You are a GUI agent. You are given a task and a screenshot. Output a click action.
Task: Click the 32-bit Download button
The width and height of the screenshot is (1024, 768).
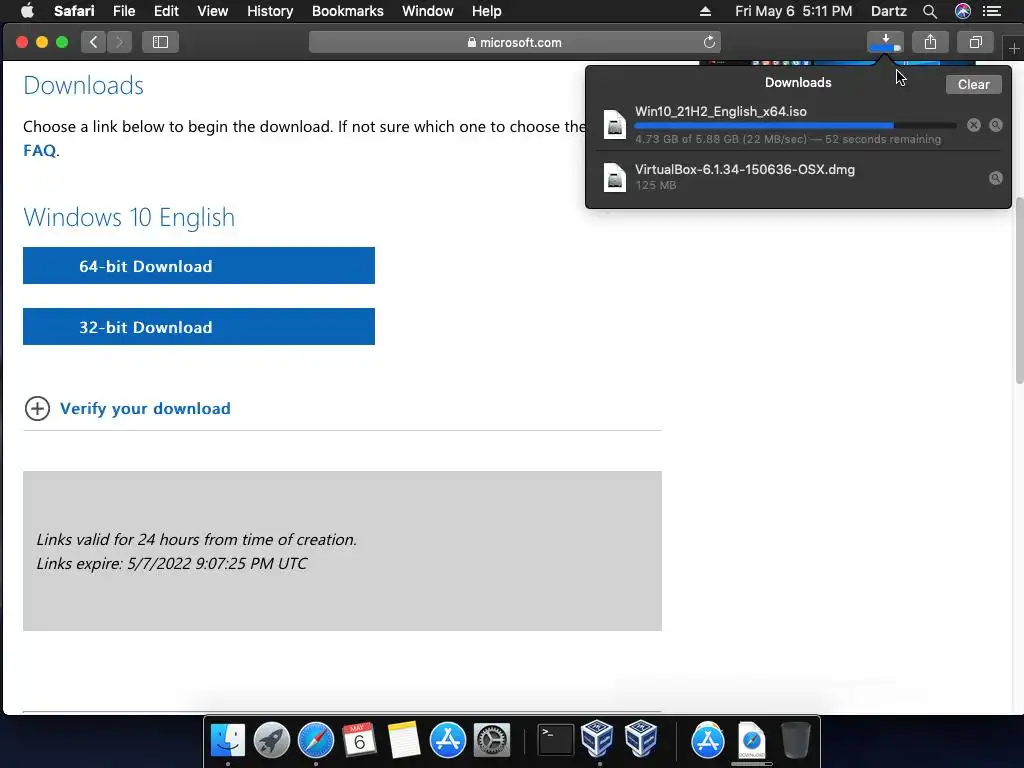199,327
